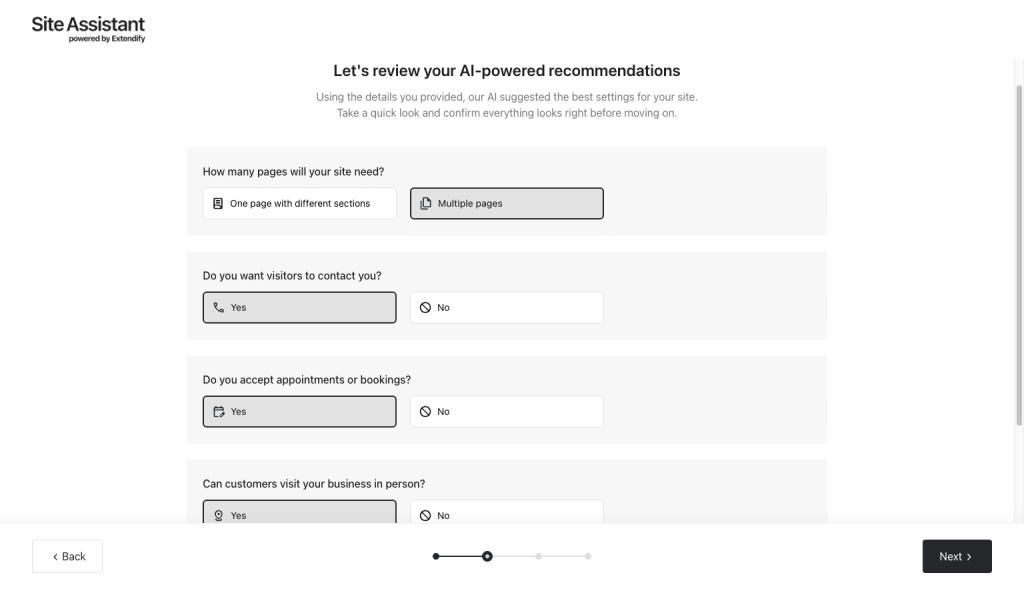Screen dimensions: 1024x589
Task: Click the location pin icon
Action: 219,515
